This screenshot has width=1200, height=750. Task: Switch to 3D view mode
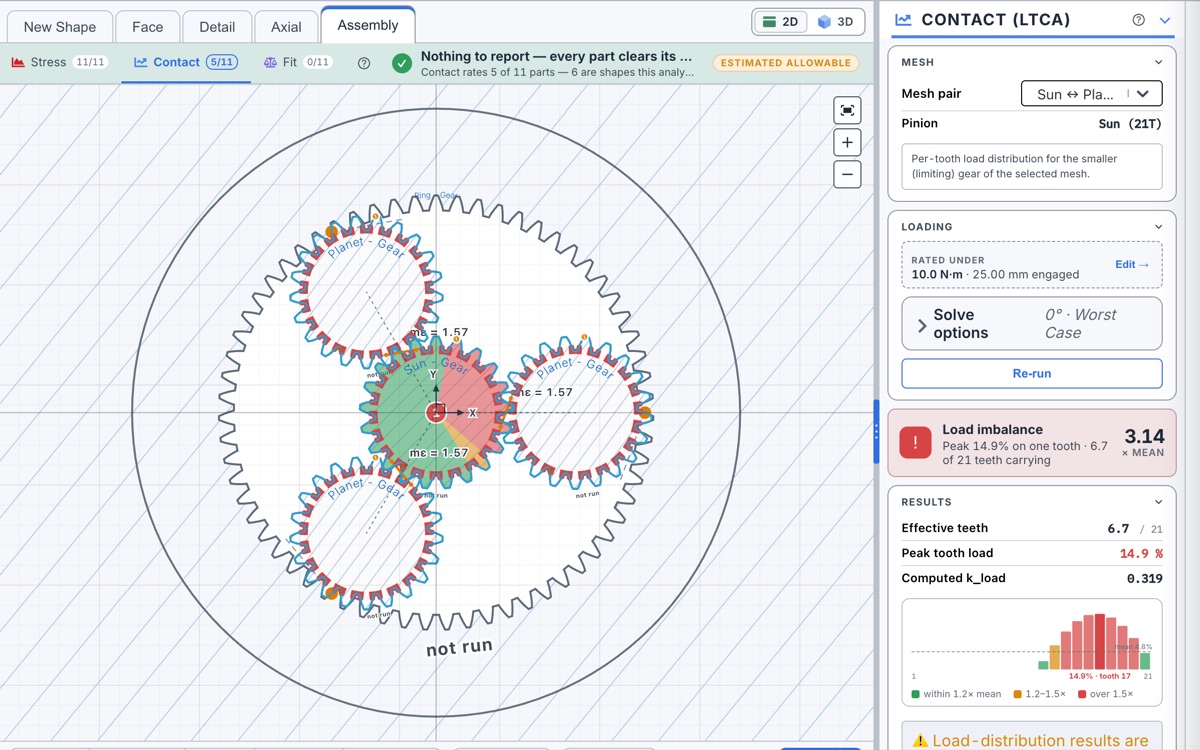point(835,21)
